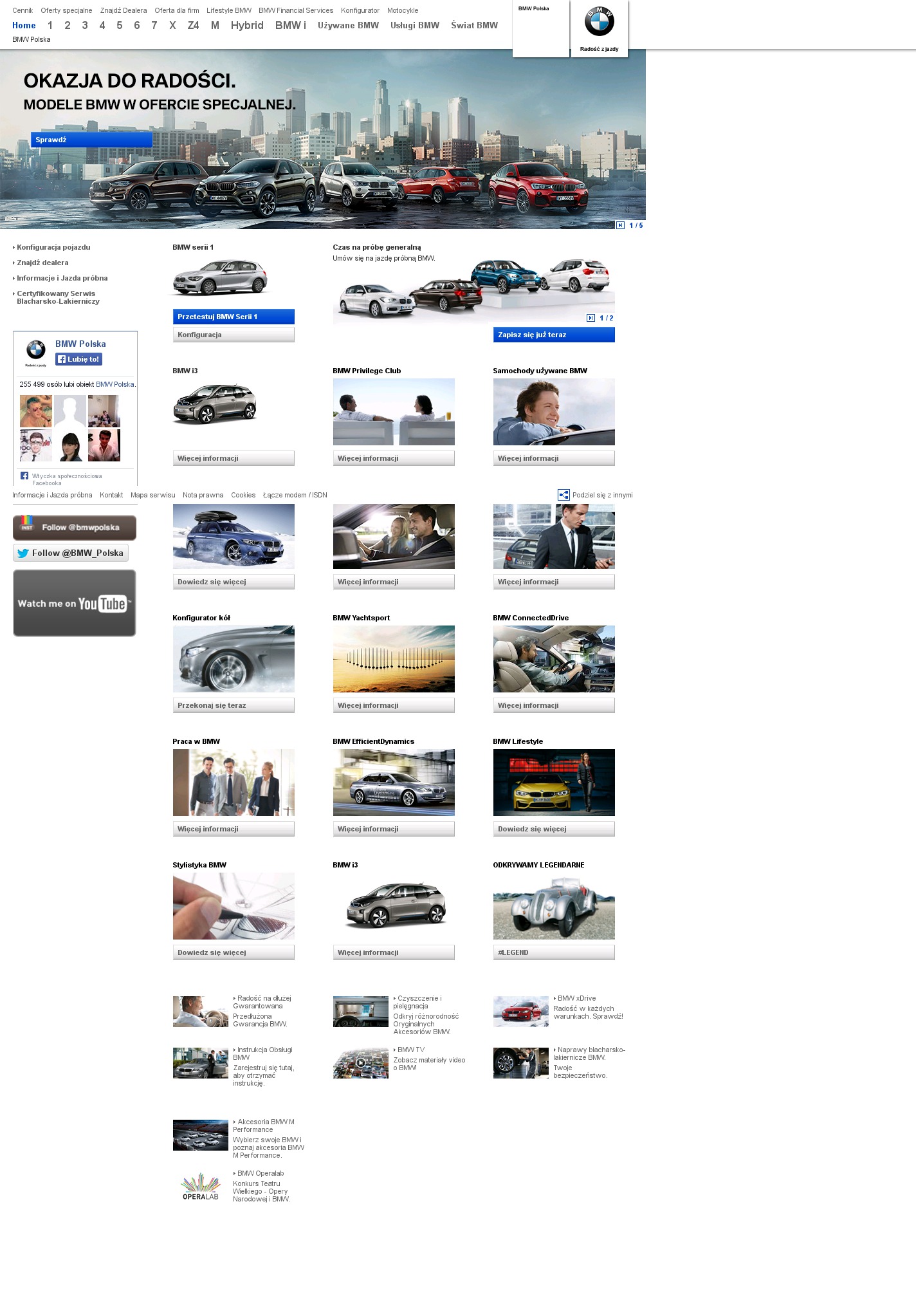
Task: Expand the Konfiguracja pojazdu sidebar link
Action: [53, 247]
